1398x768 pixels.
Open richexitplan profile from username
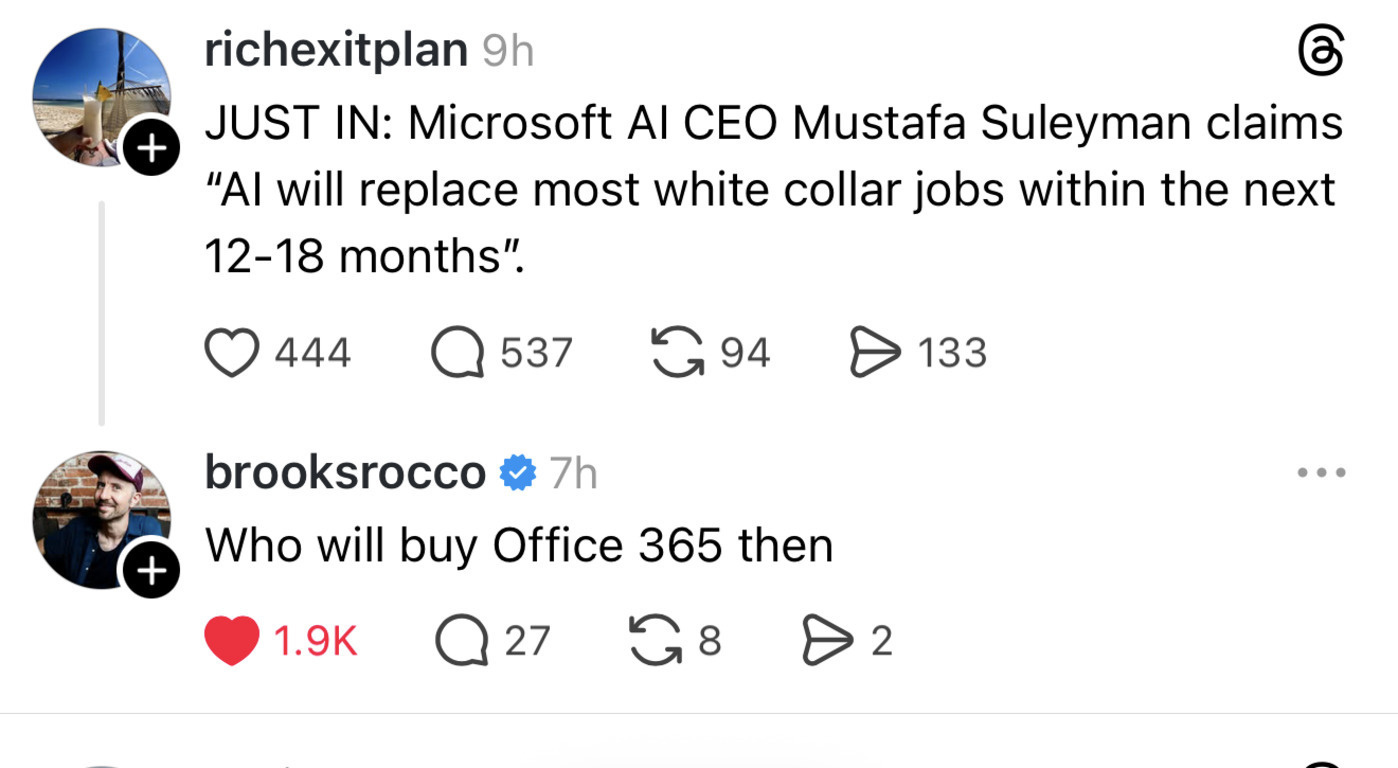click(x=335, y=50)
